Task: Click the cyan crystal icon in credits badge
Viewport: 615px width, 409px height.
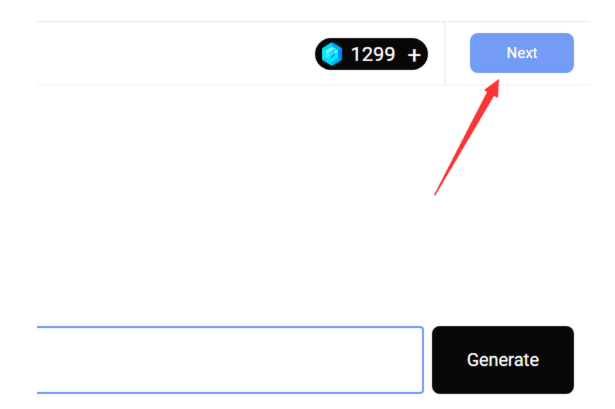Action: click(332, 55)
